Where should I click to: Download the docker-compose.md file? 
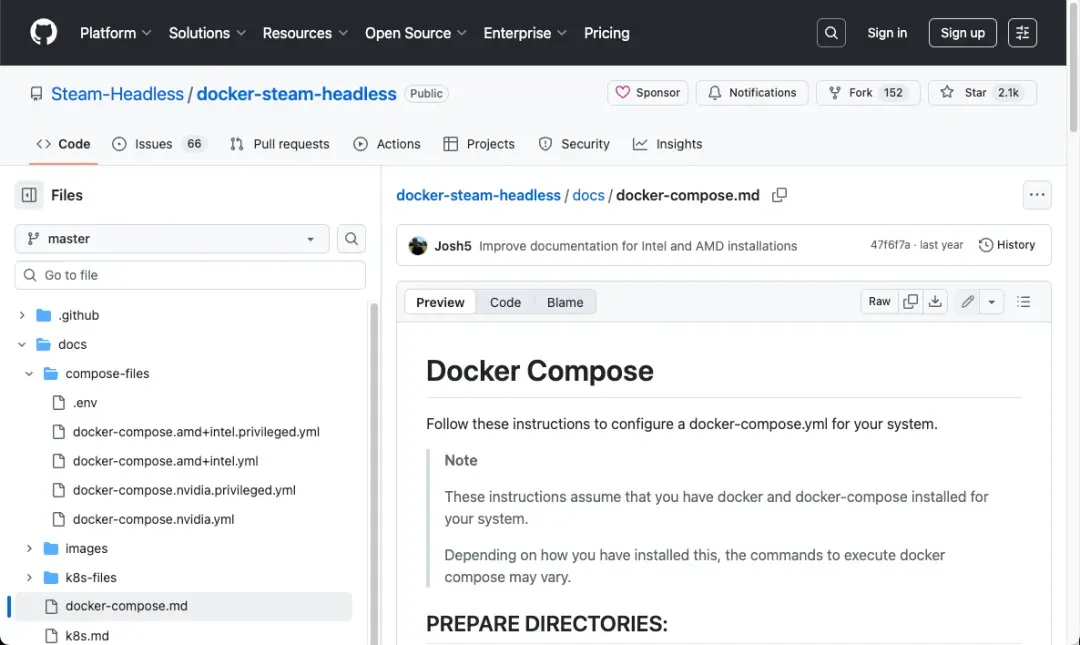[935, 301]
